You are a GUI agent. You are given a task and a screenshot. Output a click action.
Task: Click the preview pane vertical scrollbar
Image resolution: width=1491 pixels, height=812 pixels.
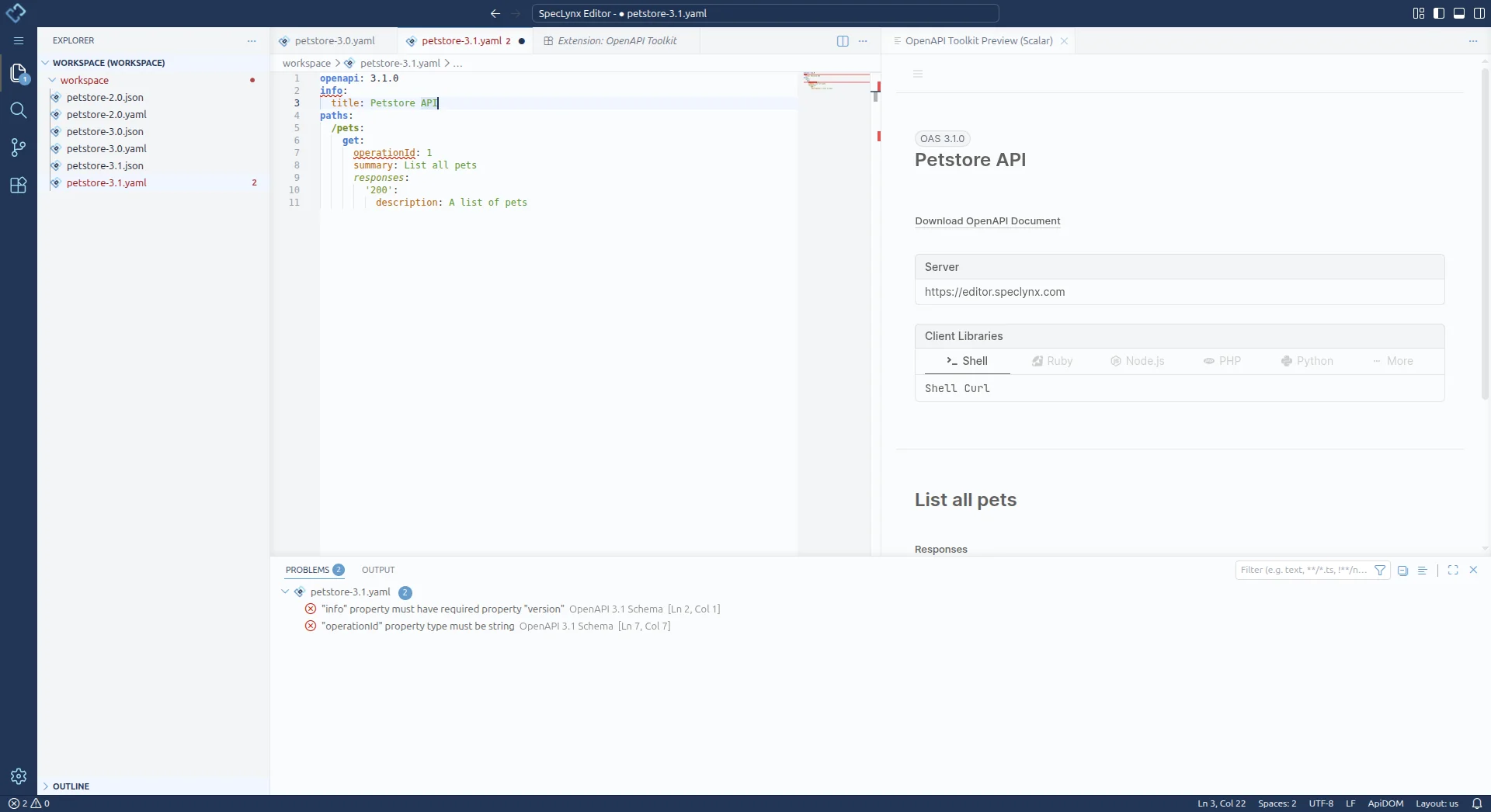1485,233
